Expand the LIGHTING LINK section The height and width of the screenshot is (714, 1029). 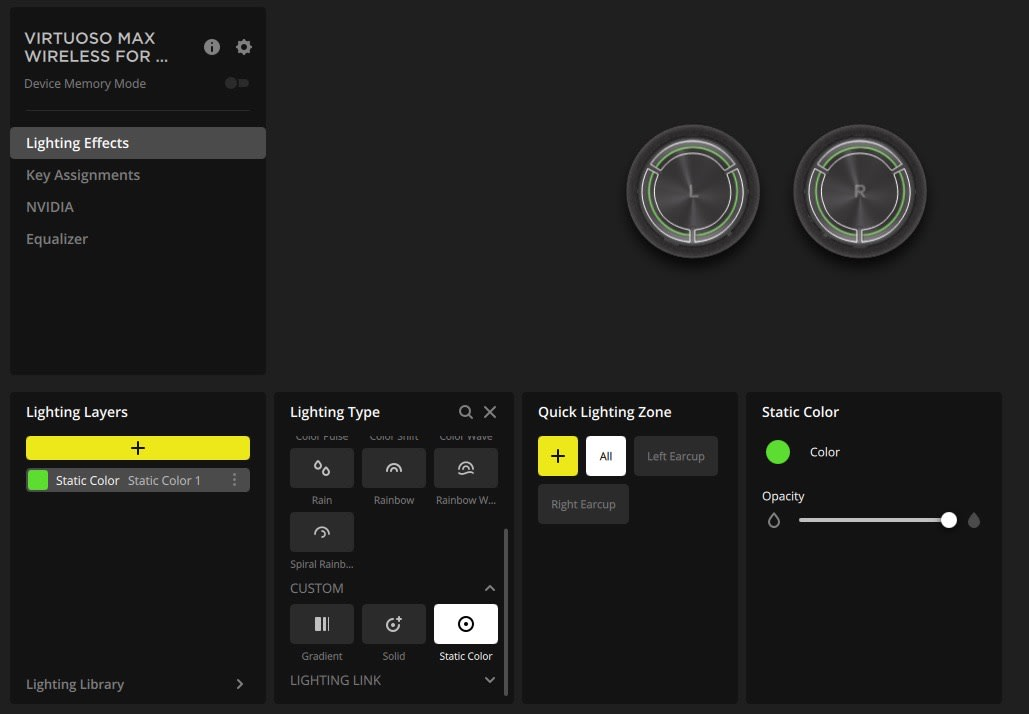(490, 680)
